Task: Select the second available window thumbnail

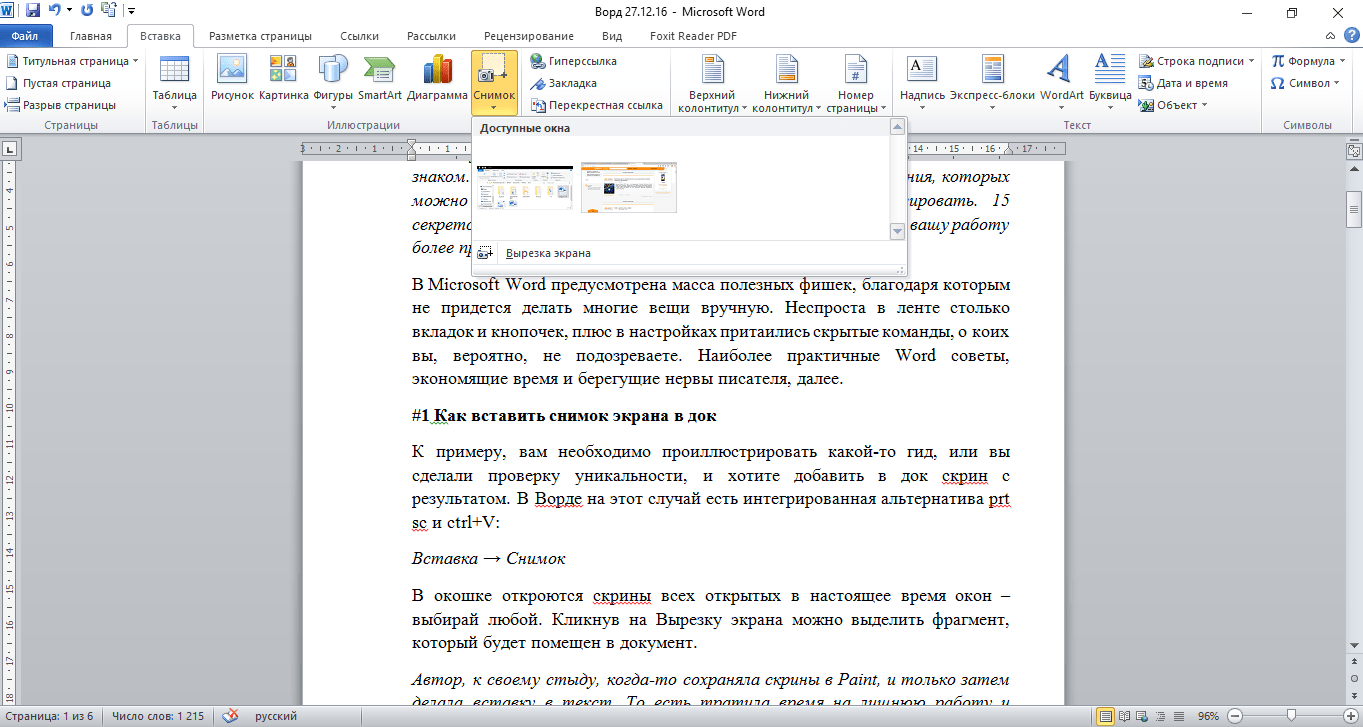Action: point(628,187)
